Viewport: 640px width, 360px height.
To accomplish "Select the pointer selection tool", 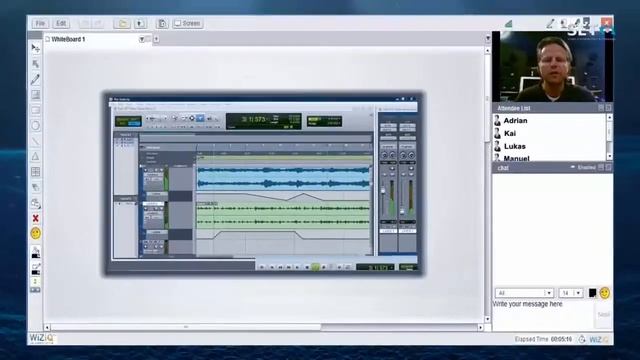I will pos(36,49).
